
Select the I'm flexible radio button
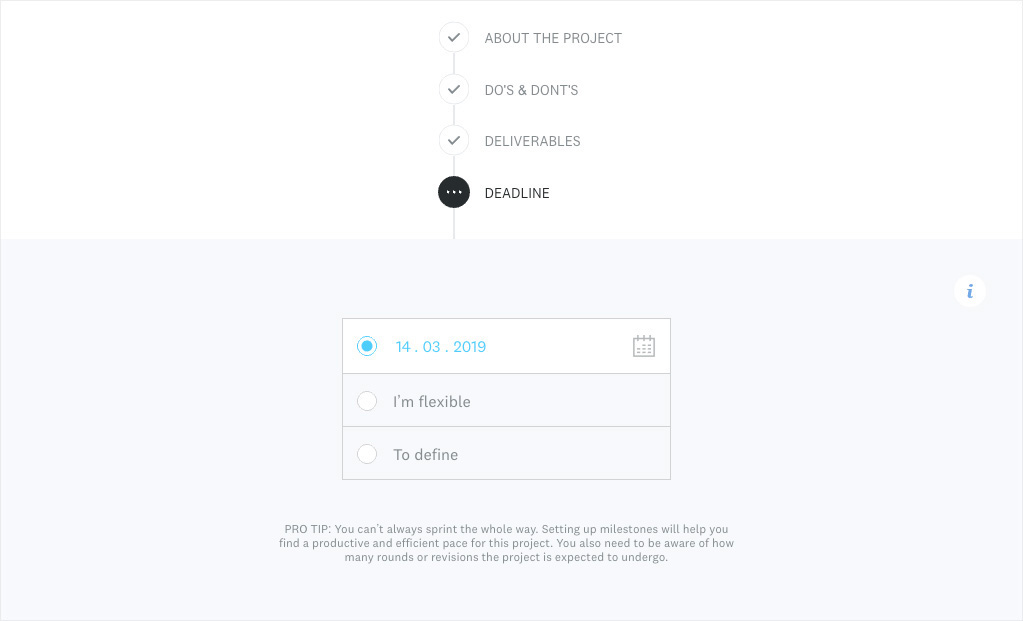(x=367, y=401)
